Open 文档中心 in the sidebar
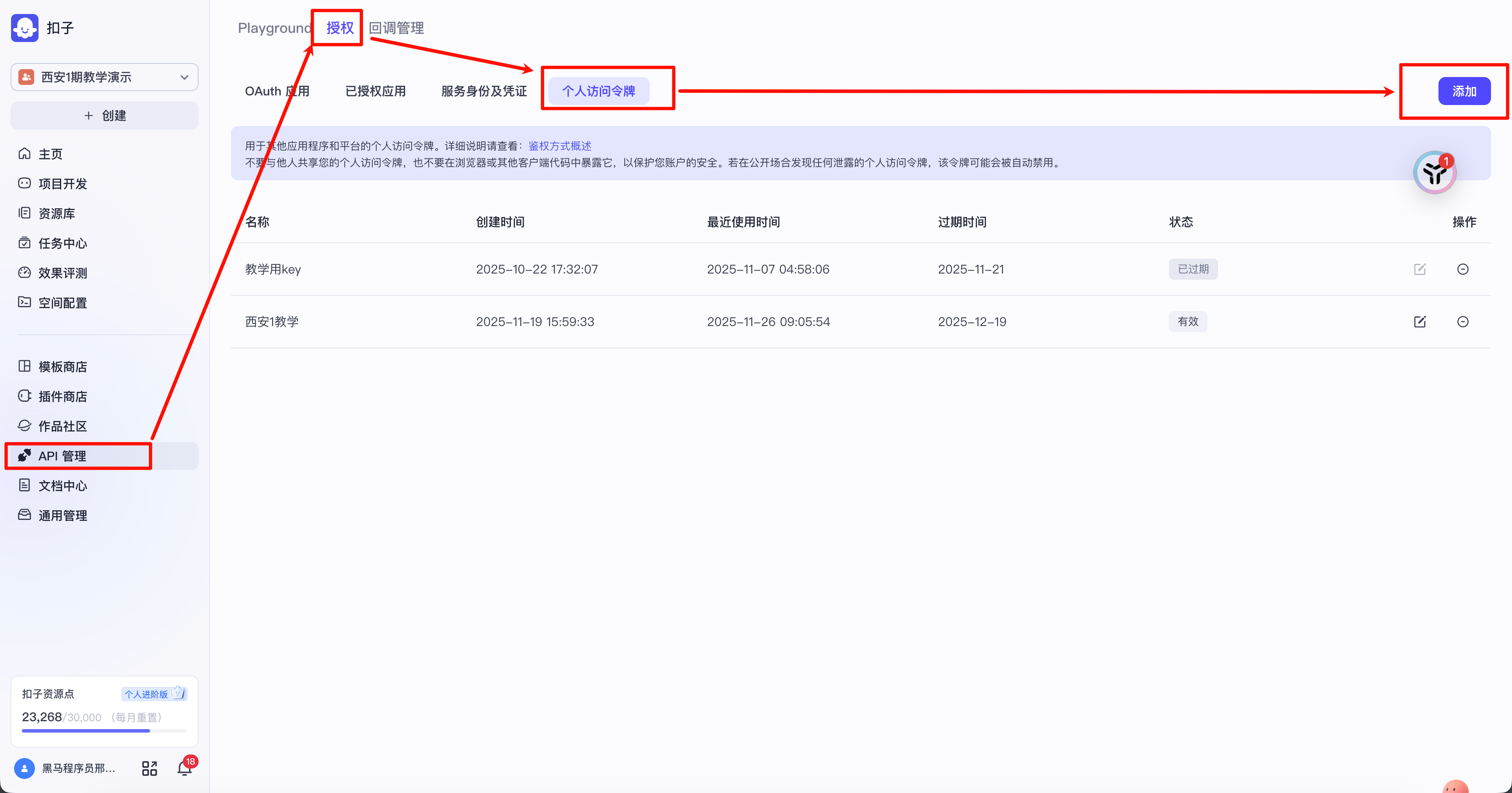This screenshot has height=793, width=1512. click(x=105, y=485)
